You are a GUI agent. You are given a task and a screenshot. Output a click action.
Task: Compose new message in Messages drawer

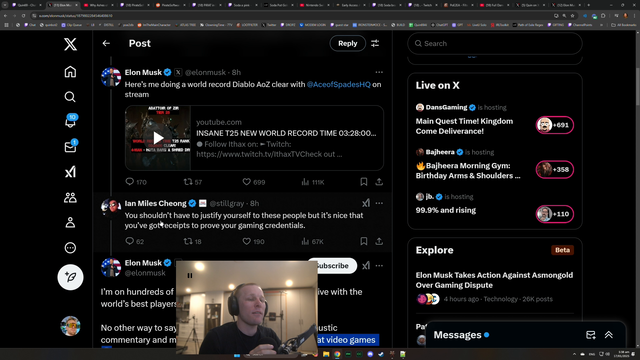[591, 335]
